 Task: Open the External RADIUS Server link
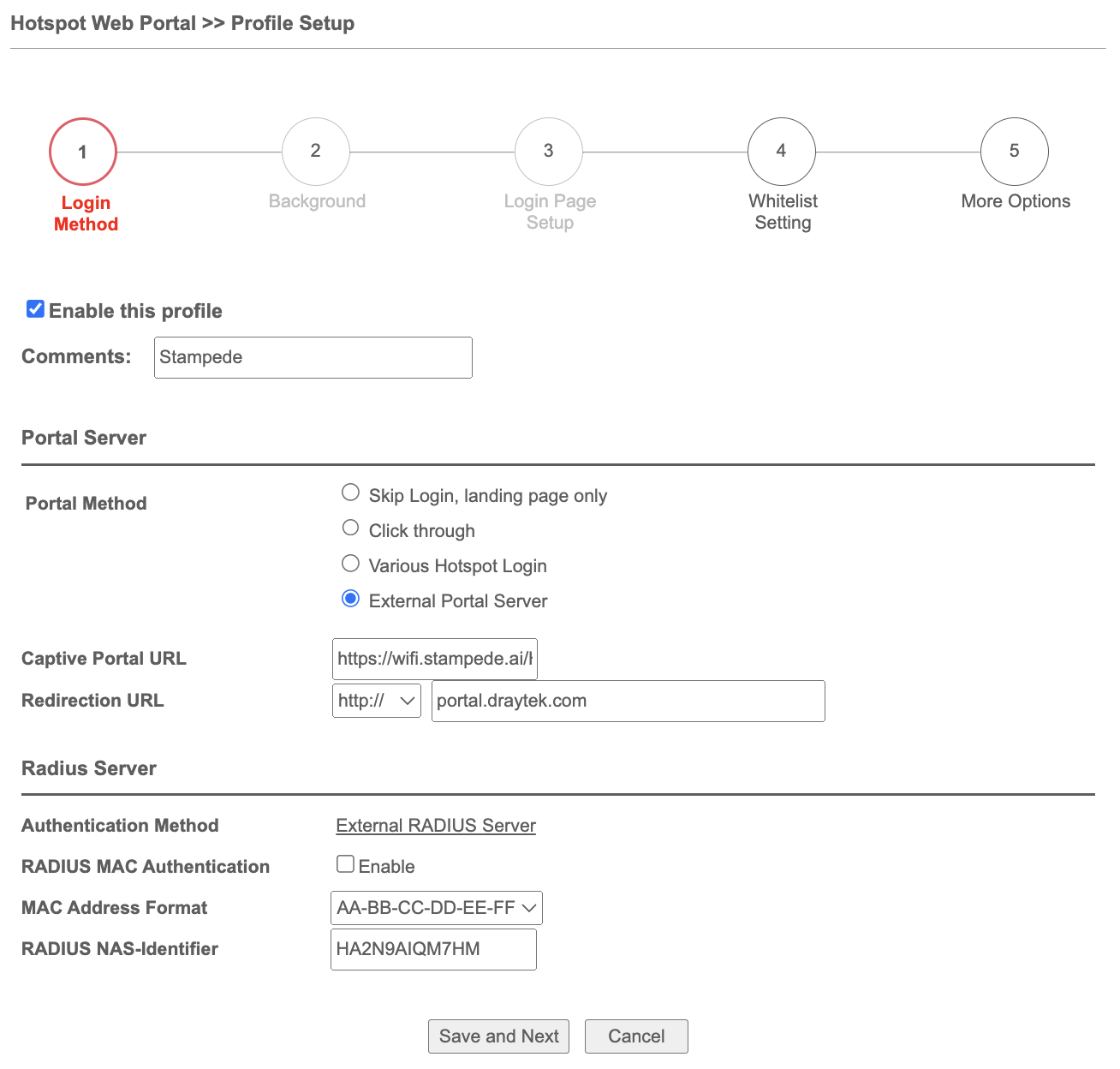coord(436,826)
